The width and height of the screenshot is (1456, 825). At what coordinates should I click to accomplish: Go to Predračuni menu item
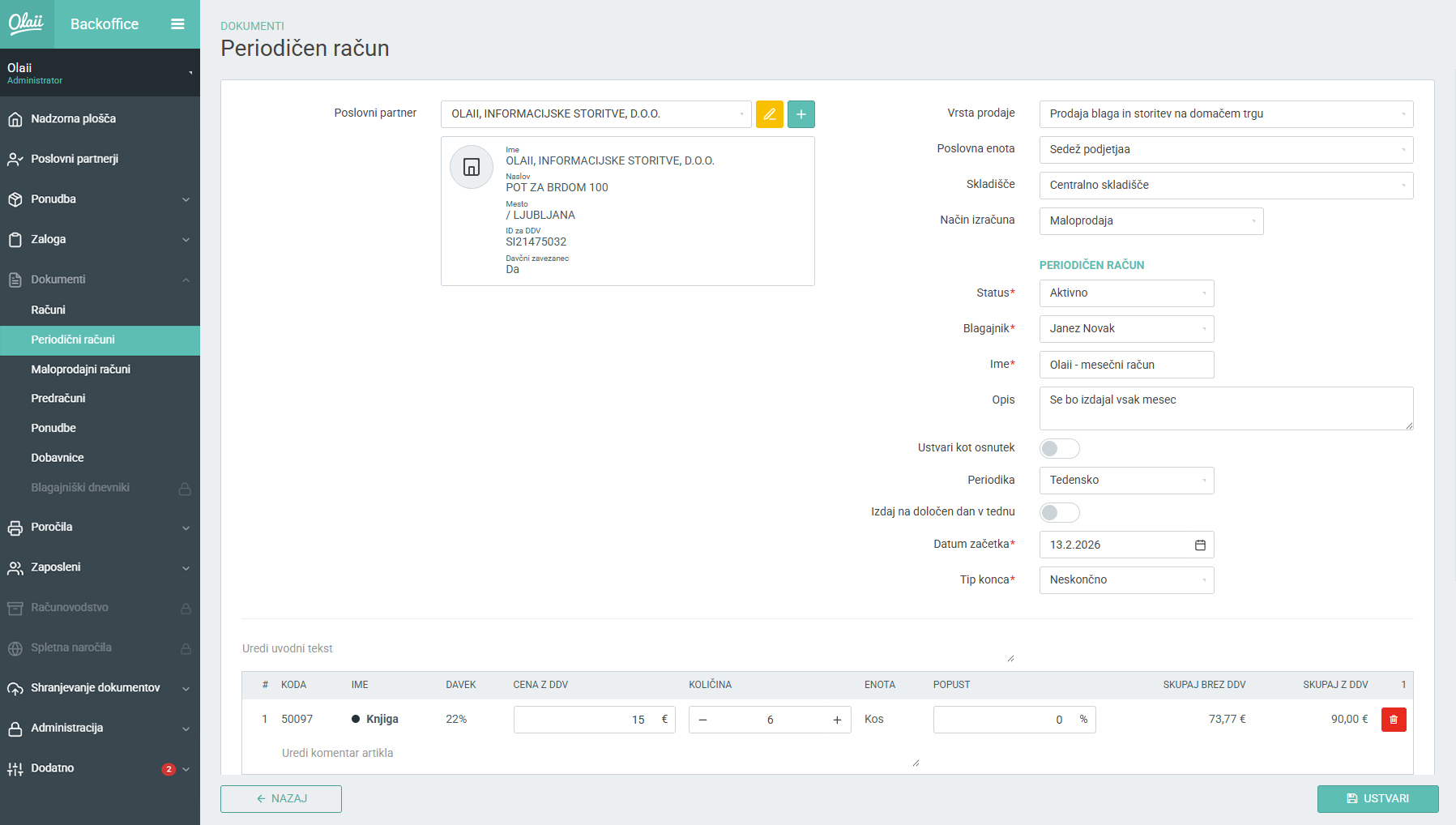(58, 399)
